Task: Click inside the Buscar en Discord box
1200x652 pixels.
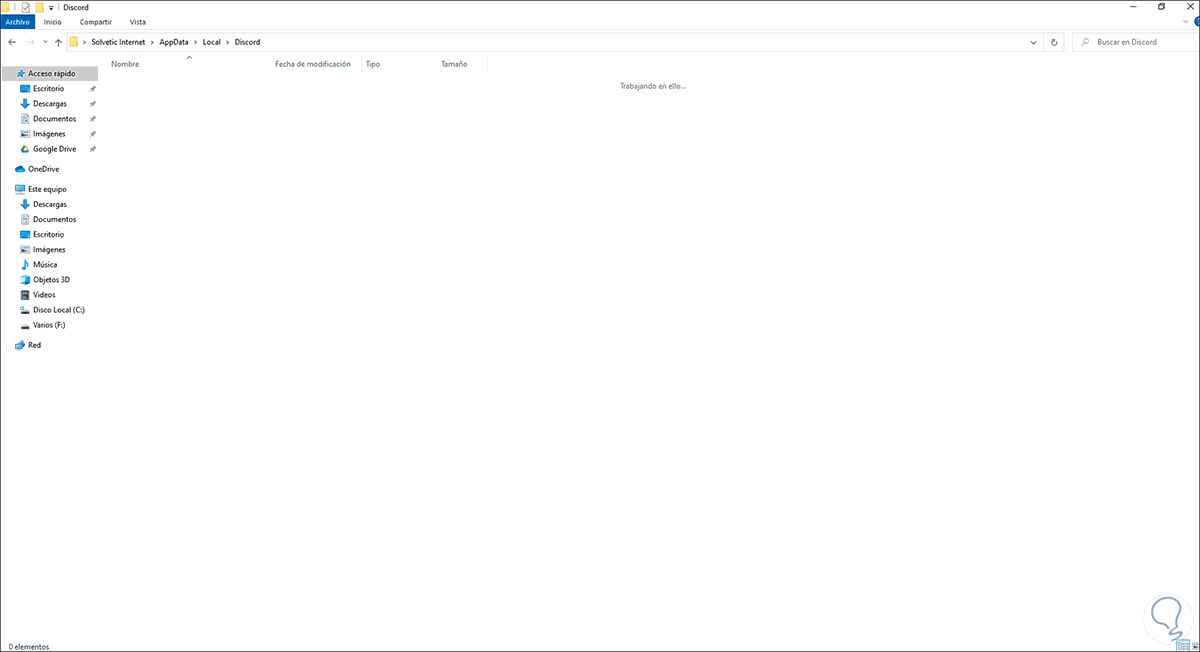Action: [x=1135, y=42]
